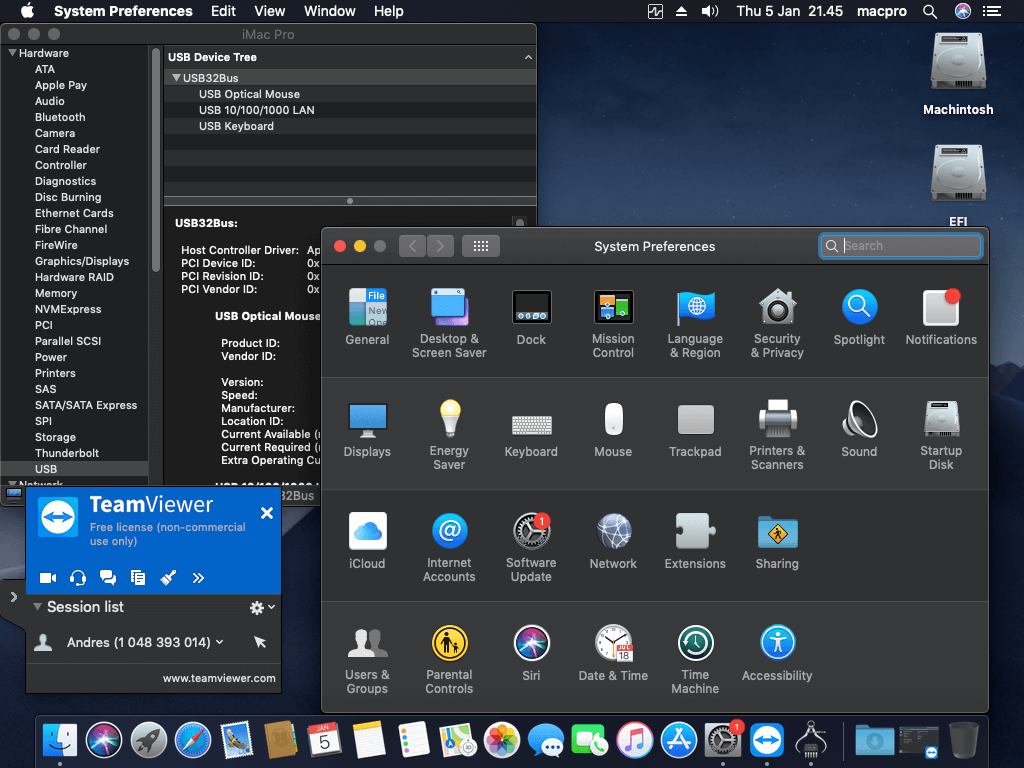Collapse the USB32Bus tree node
This screenshot has height=768, width=1024.
tap(176, 78)
